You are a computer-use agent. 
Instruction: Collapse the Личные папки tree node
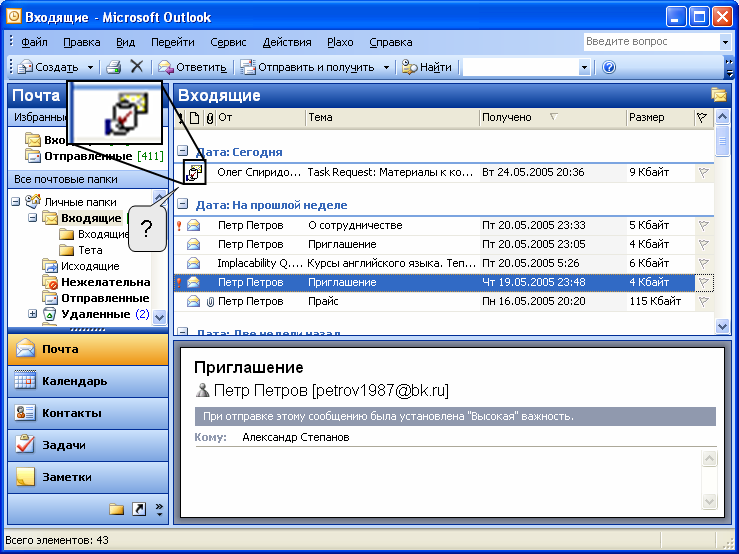pos(16,202)
